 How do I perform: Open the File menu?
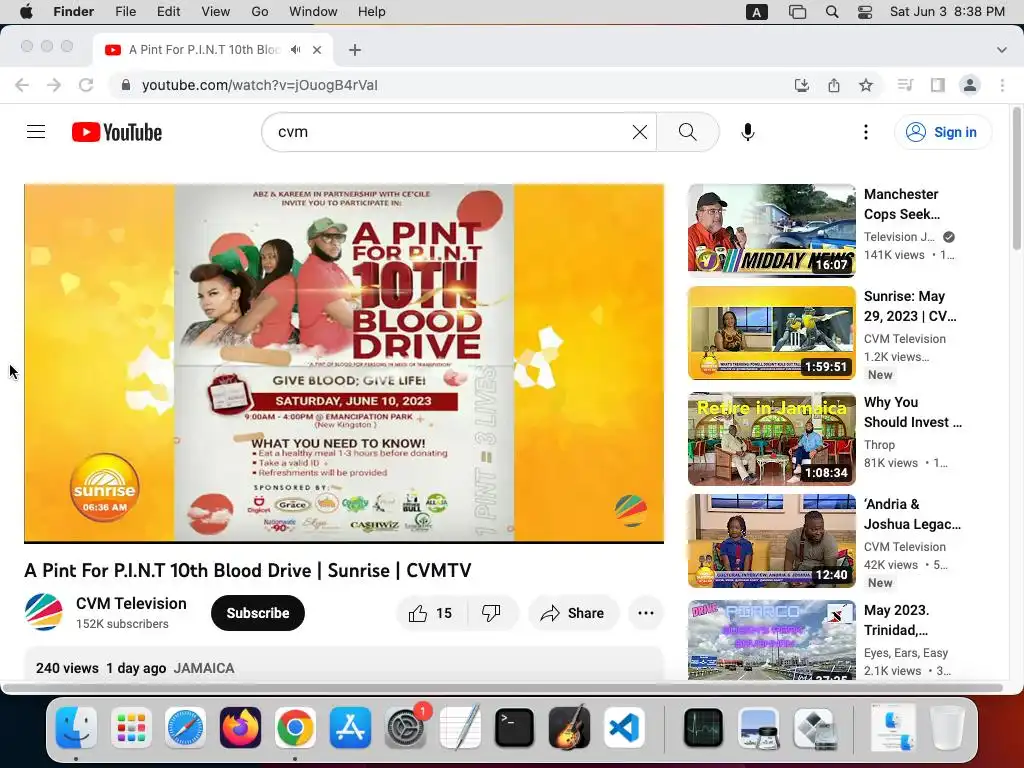click(125, 12)
